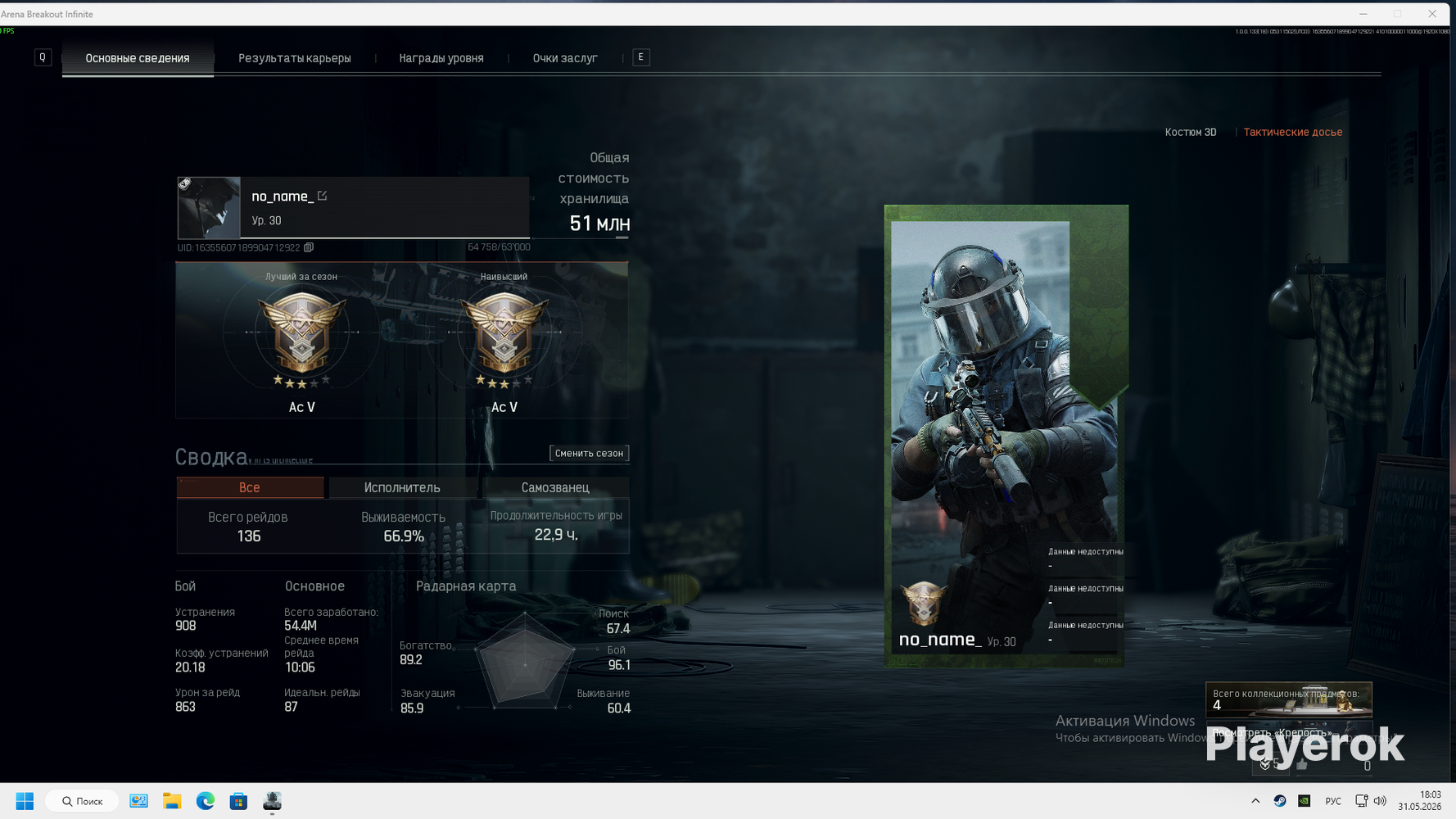The height and width of the screenshot is (819, 1456).
Task: Click the rank emblem on the player card
Action: coord(923,603)
